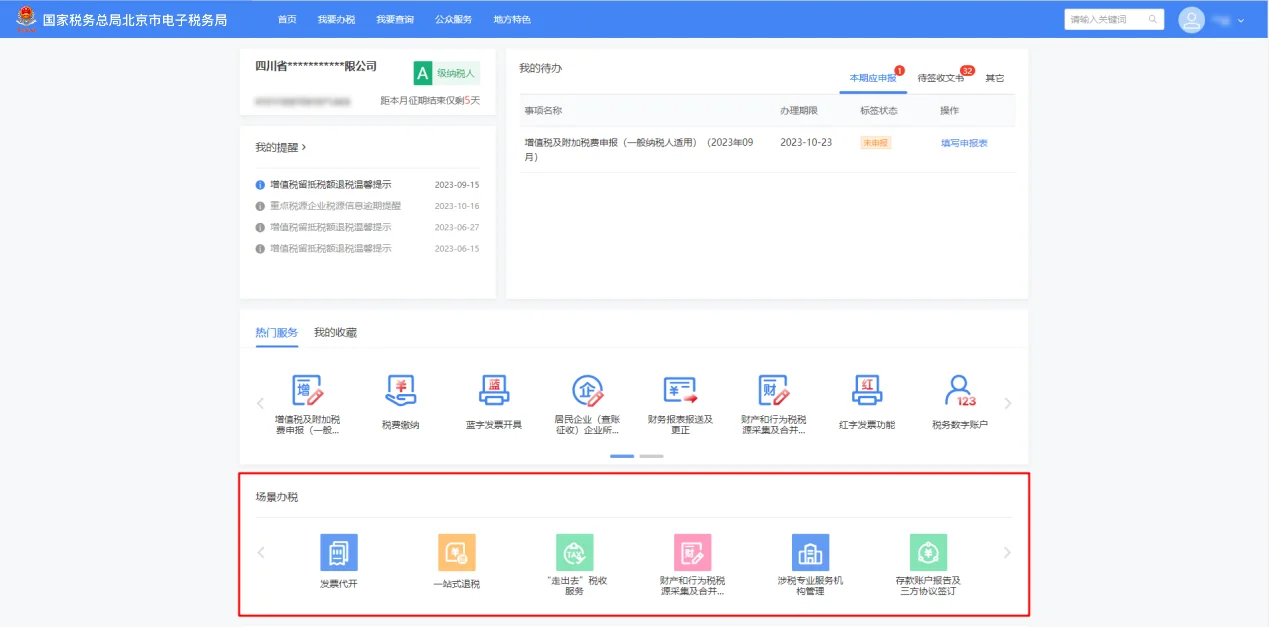Screen dimensions: 1269x627
Task: Click the 我的待办 panel heading
Action: click(541, 68)
